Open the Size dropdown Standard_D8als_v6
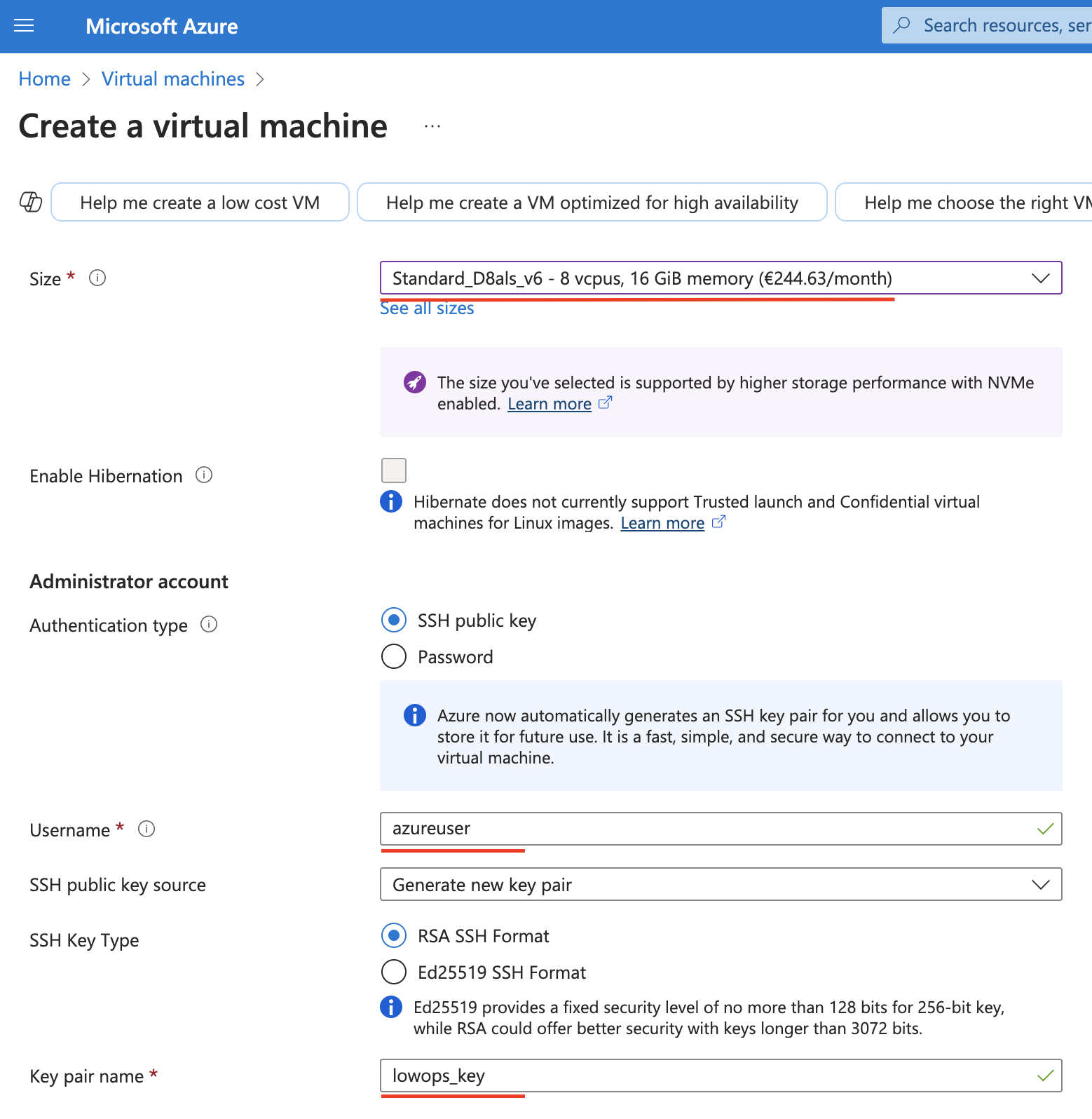The width and height of the screenshot is (1092, 1119). pos(721,278)
